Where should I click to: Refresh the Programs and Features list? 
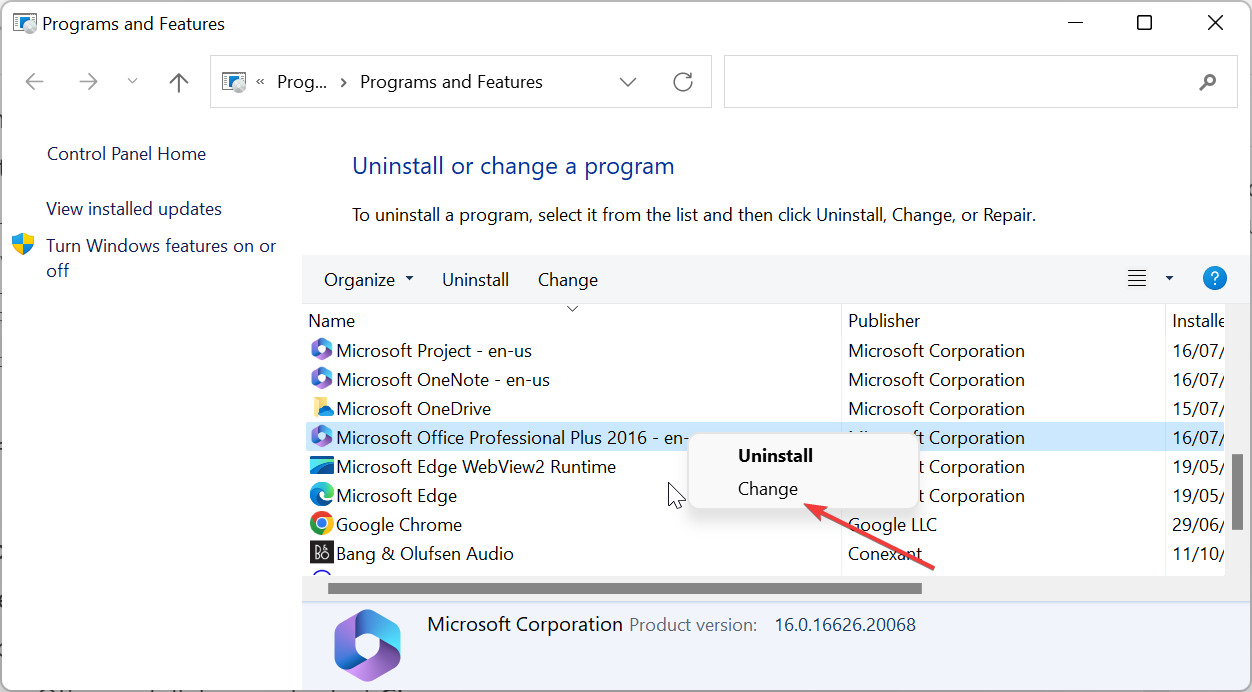pyautogui.click(x=683, y=82)
